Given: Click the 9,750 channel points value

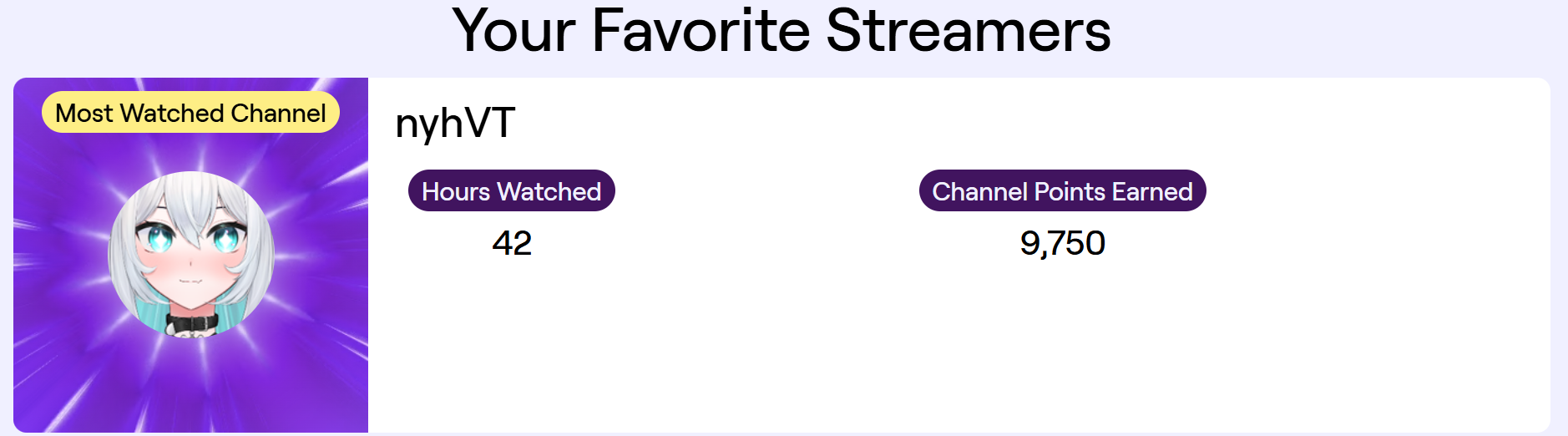Looking at the screenshot, I should (1062, 243).
